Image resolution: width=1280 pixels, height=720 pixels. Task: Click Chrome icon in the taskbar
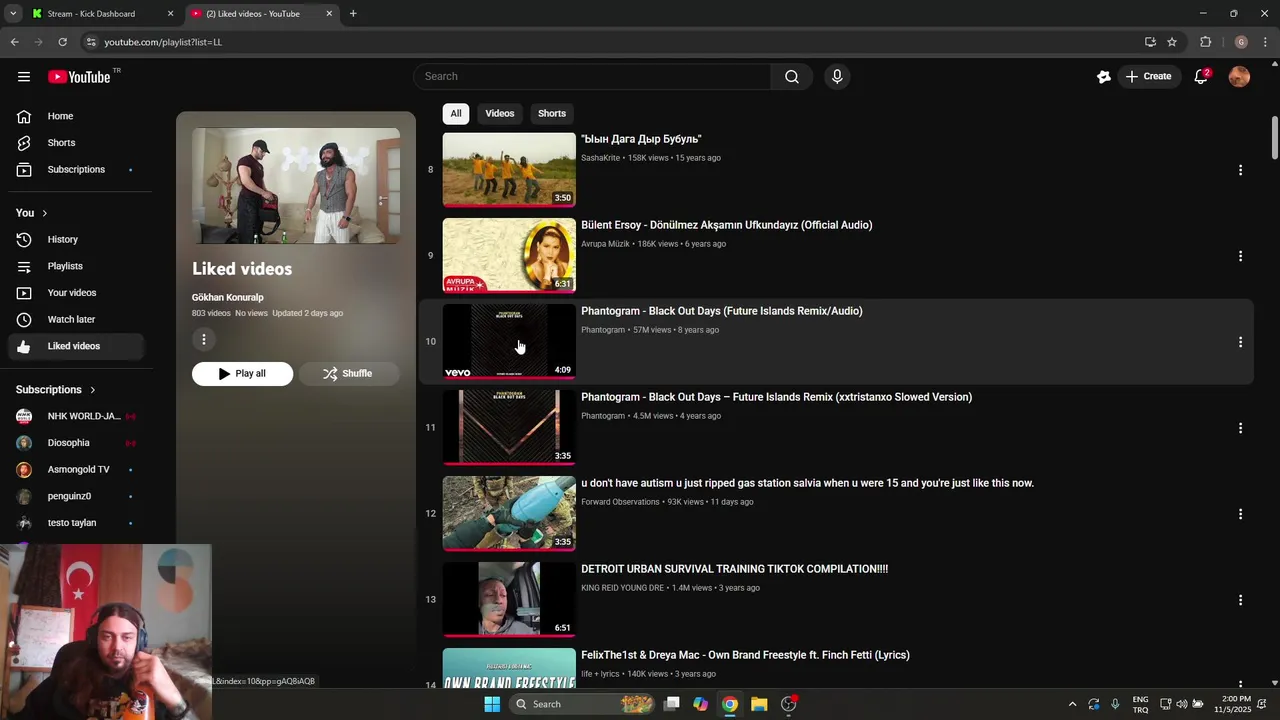click(730, 704)
